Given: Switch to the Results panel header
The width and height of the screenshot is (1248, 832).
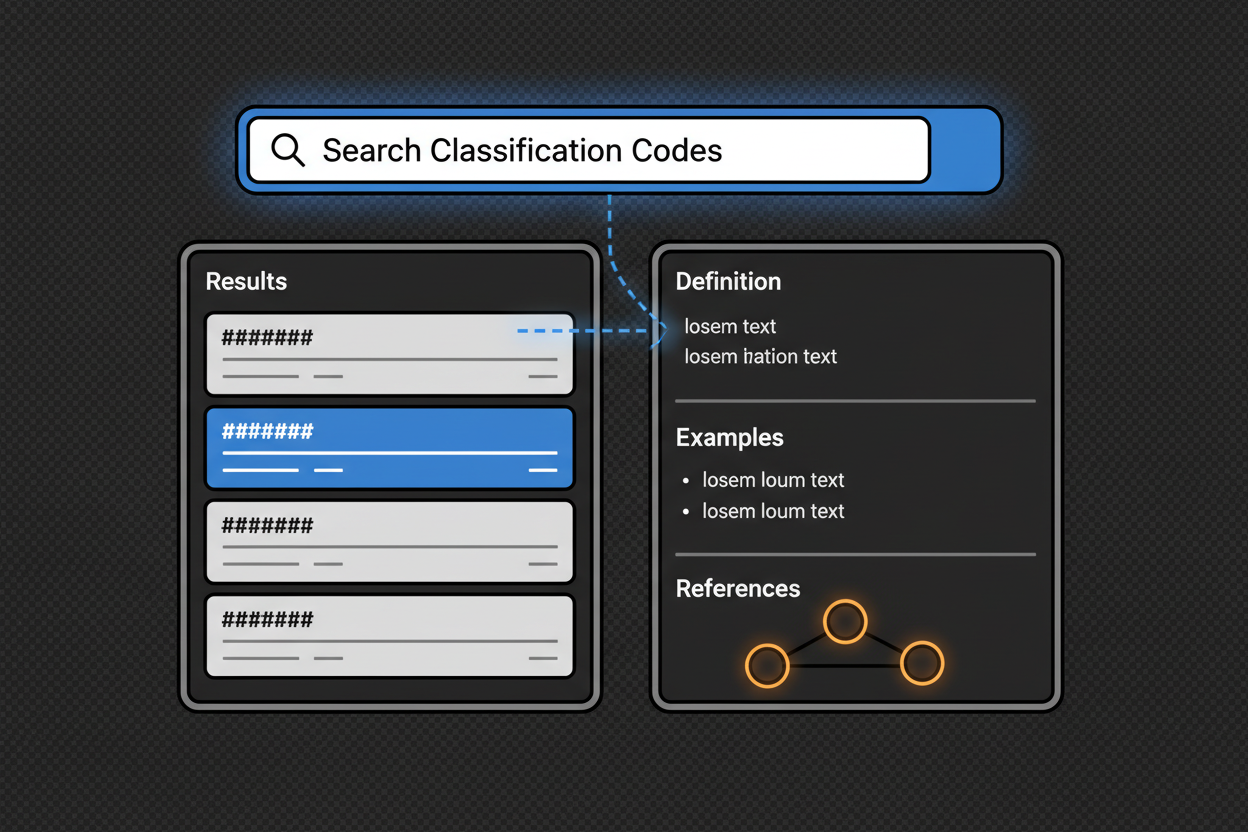Looking at the screenshot, I should (246, 282).
